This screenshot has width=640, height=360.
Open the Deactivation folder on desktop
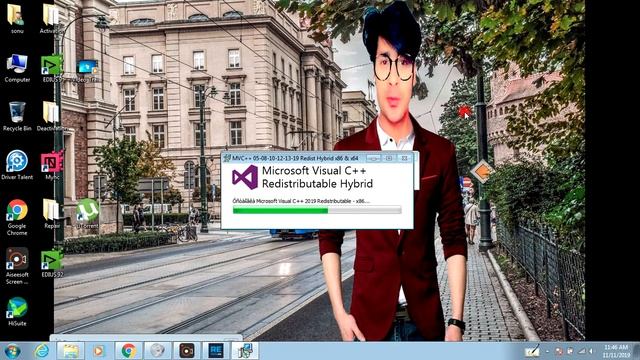pos(51,117)
